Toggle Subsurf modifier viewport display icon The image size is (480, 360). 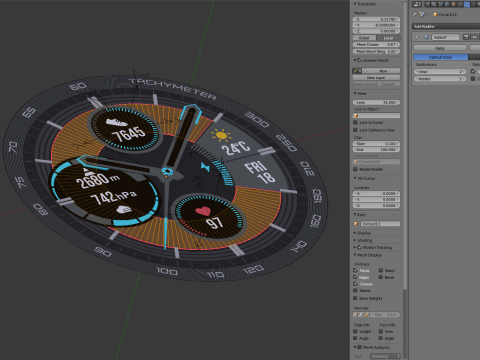[x=474, y=37]
